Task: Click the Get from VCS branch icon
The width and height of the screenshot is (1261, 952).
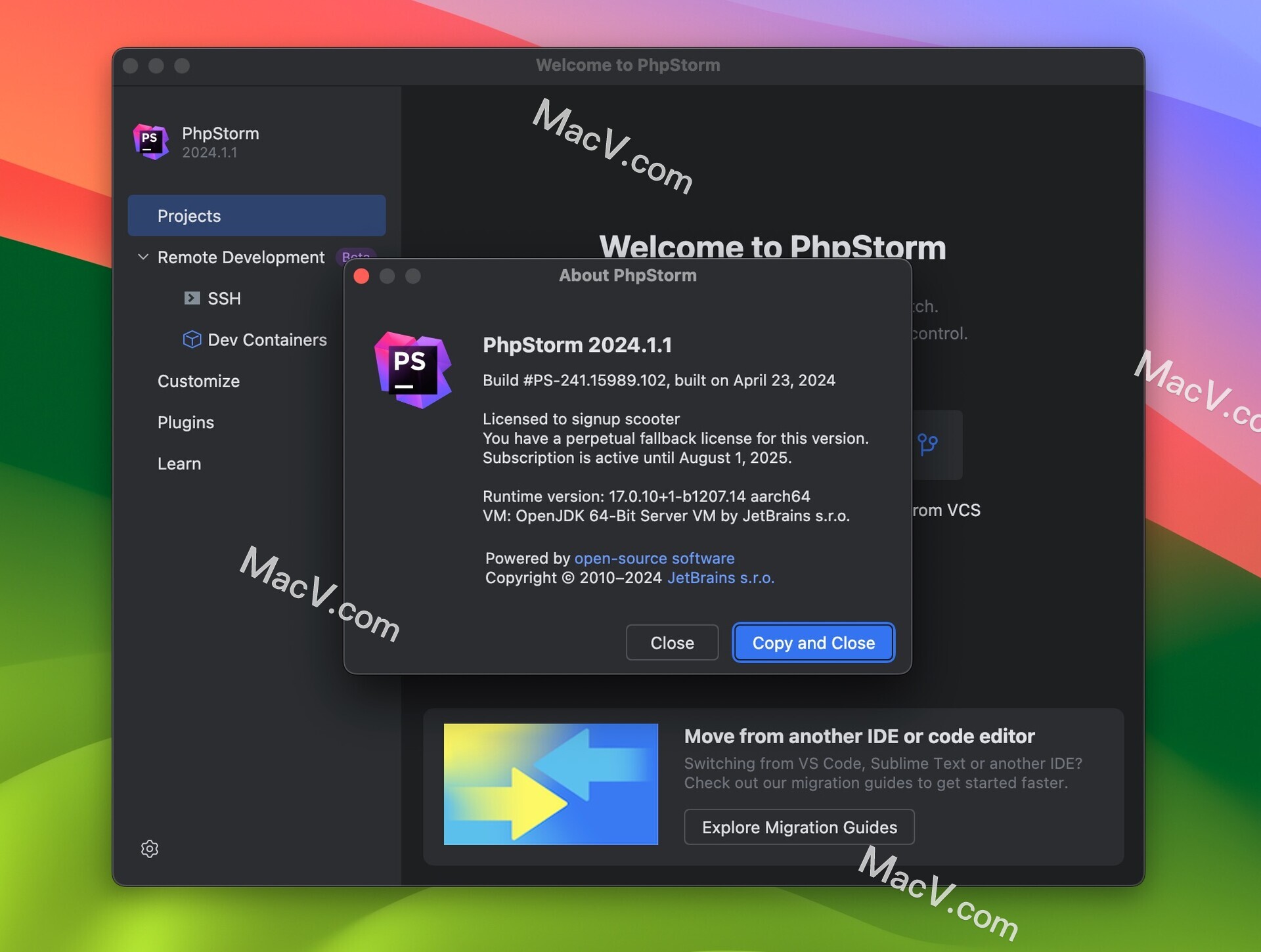Action: (929, 444)
